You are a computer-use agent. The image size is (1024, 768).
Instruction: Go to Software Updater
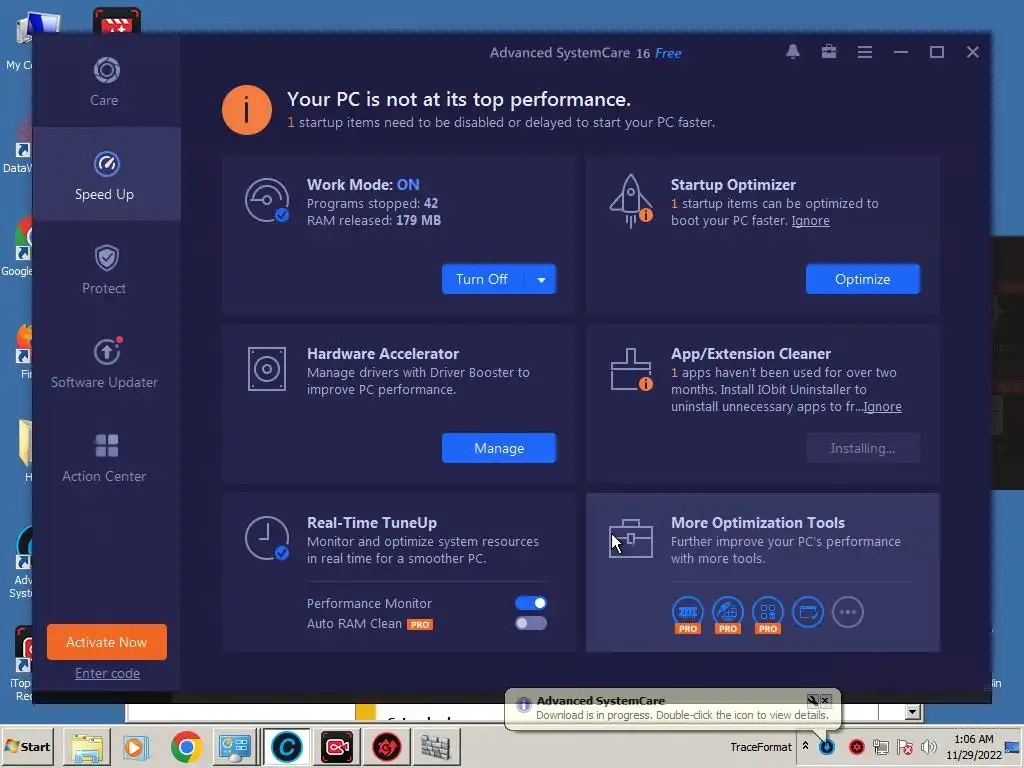click(105, 363)
